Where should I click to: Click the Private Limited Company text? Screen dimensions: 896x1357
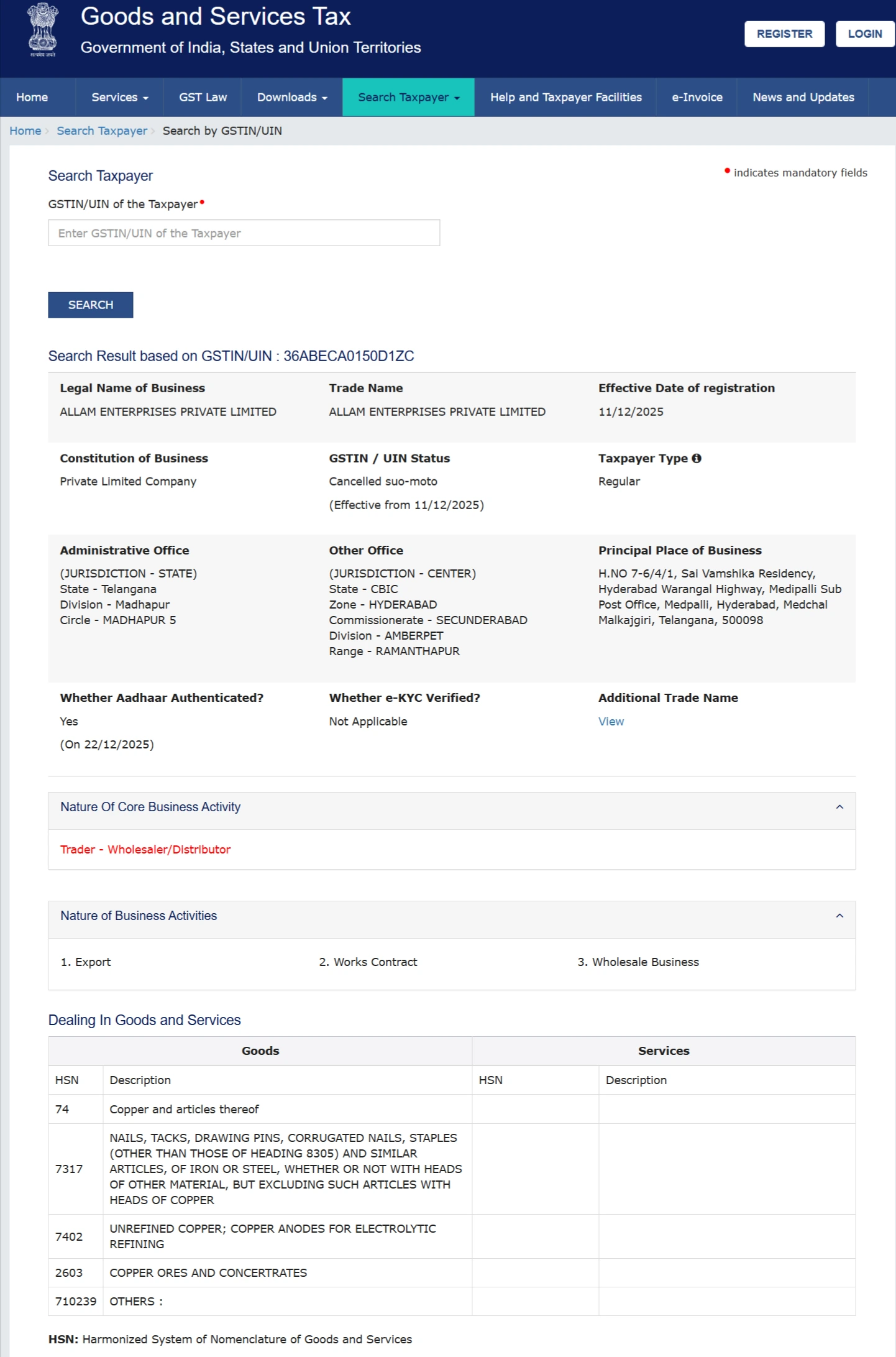tap(128, 481)
